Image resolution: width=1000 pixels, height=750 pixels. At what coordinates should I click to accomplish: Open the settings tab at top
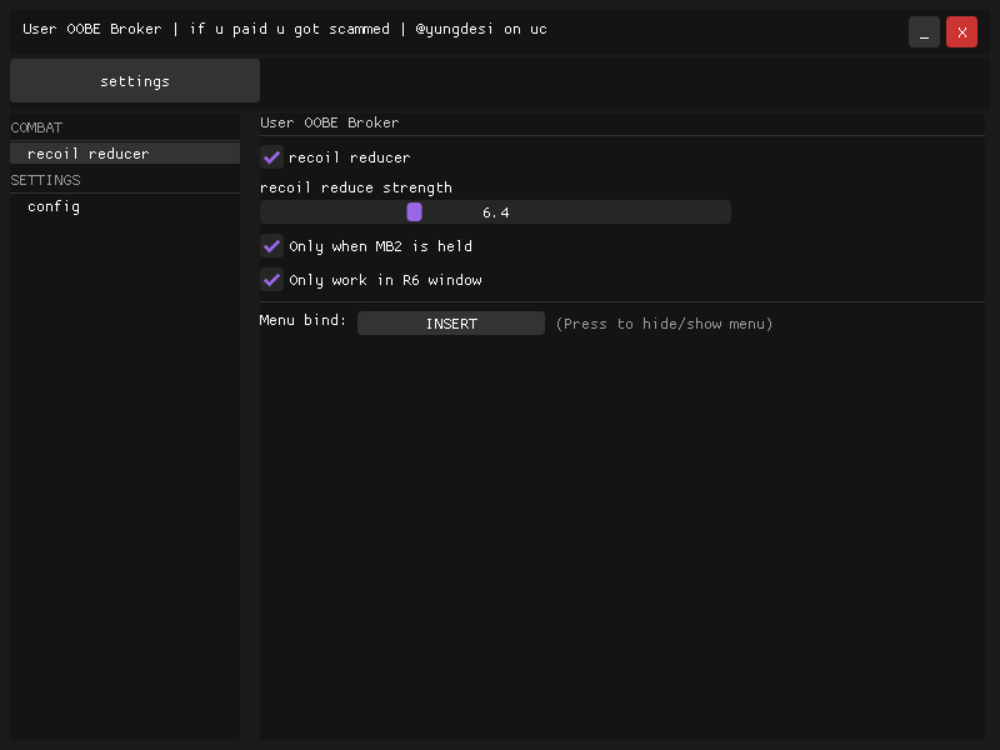135,81
